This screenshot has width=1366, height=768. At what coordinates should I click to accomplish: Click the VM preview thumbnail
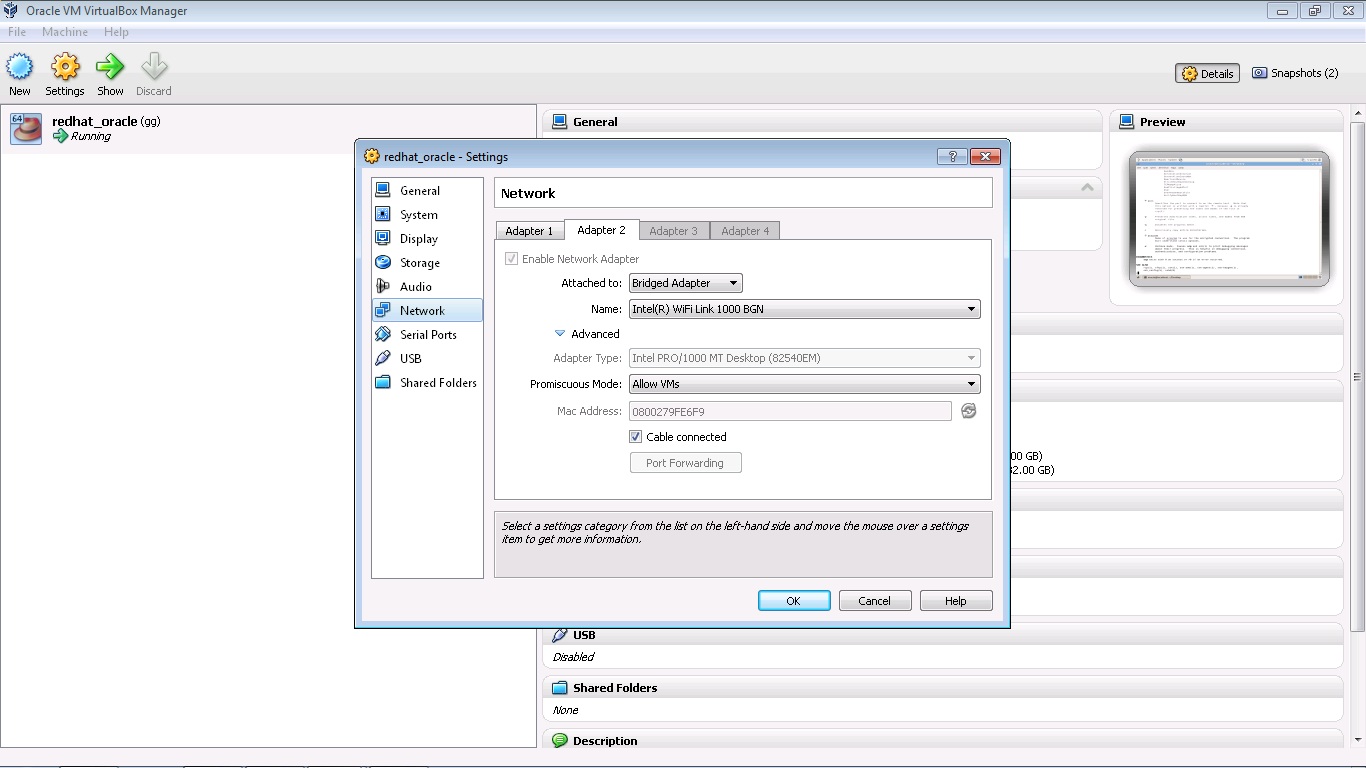coord(1229,219)
